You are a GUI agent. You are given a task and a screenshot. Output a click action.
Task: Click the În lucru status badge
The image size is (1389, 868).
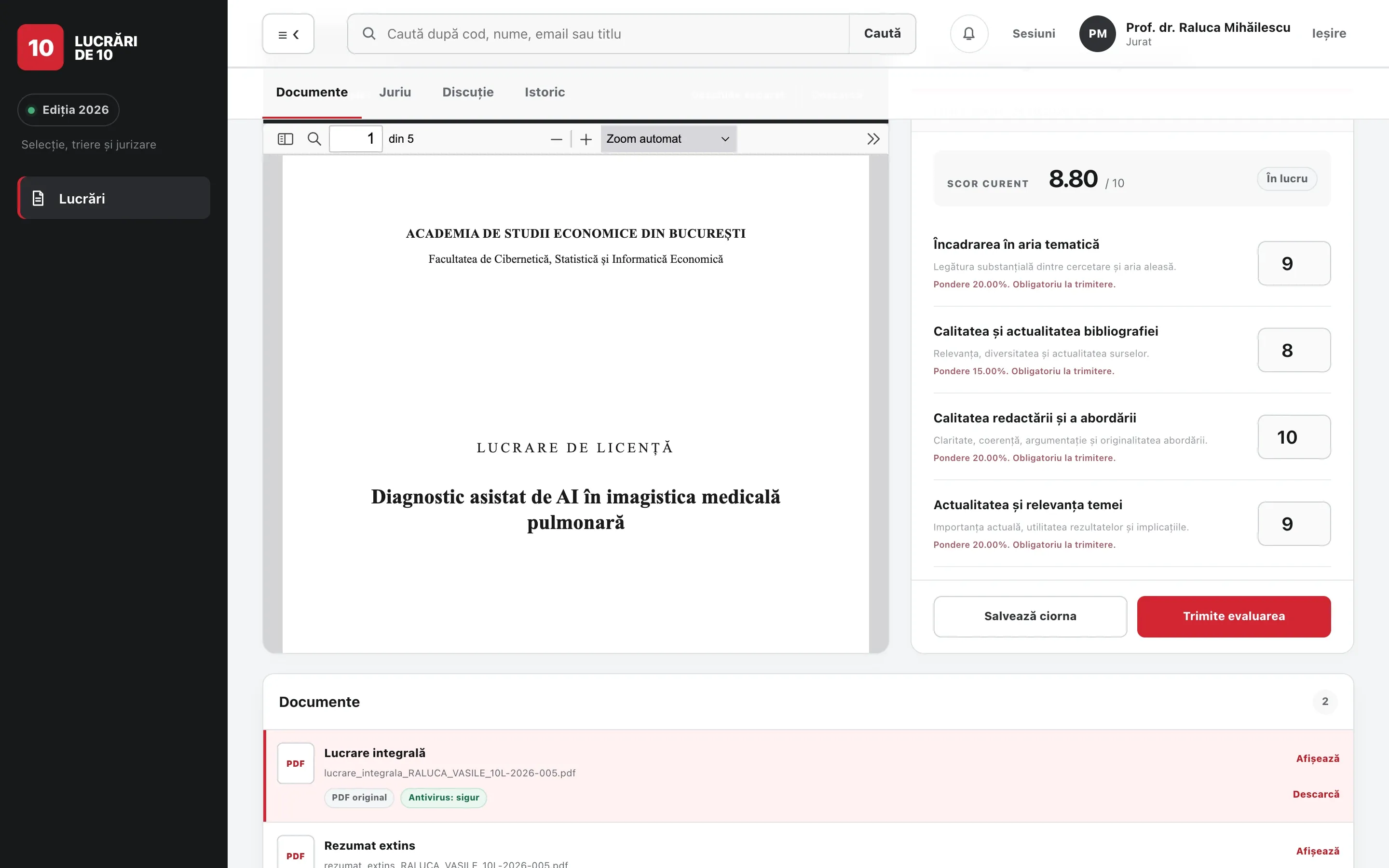tap(1286, 178)
